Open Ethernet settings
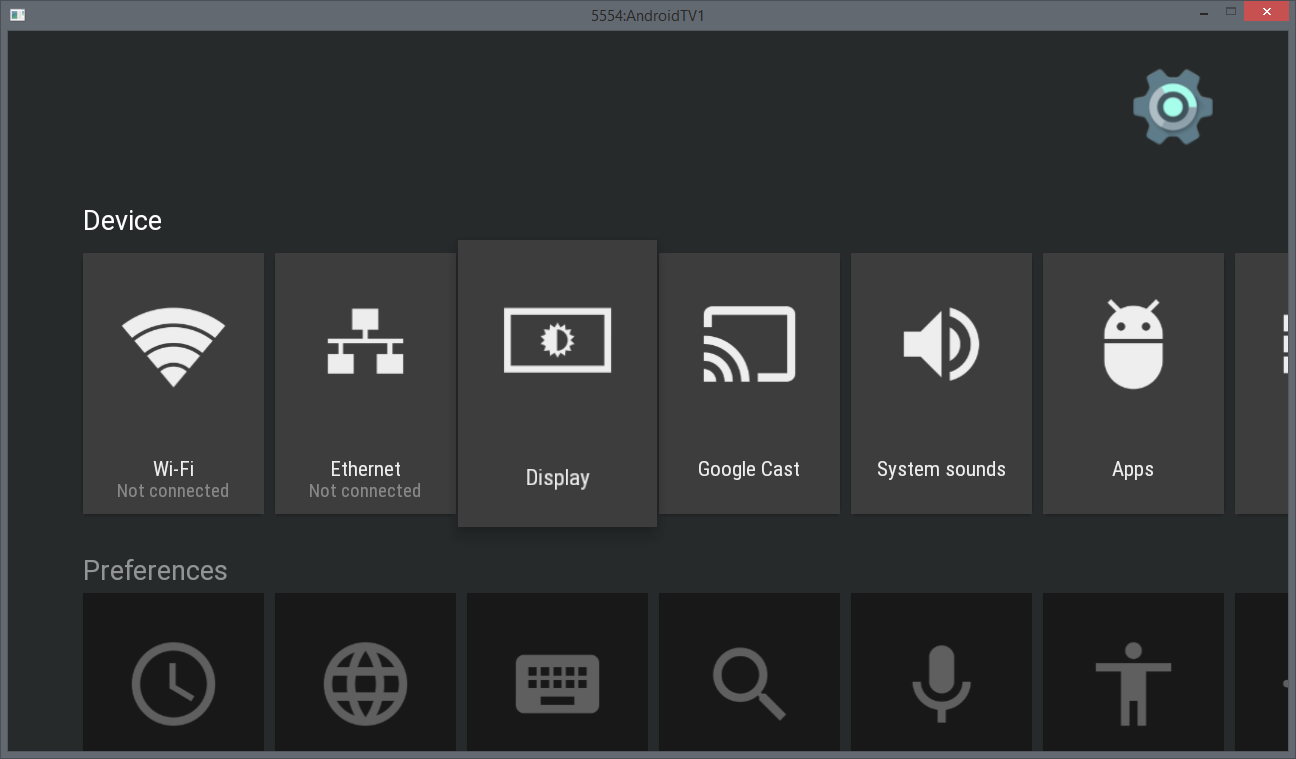Viewport: 1296px width, 759px height. pos(365,383)
